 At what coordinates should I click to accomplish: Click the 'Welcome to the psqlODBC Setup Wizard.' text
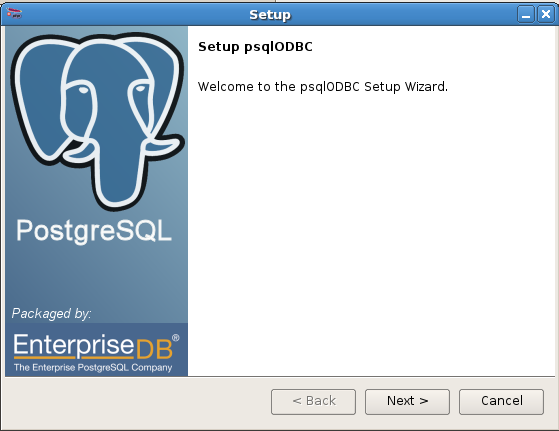pyautogui.click(x=323, y=87)
